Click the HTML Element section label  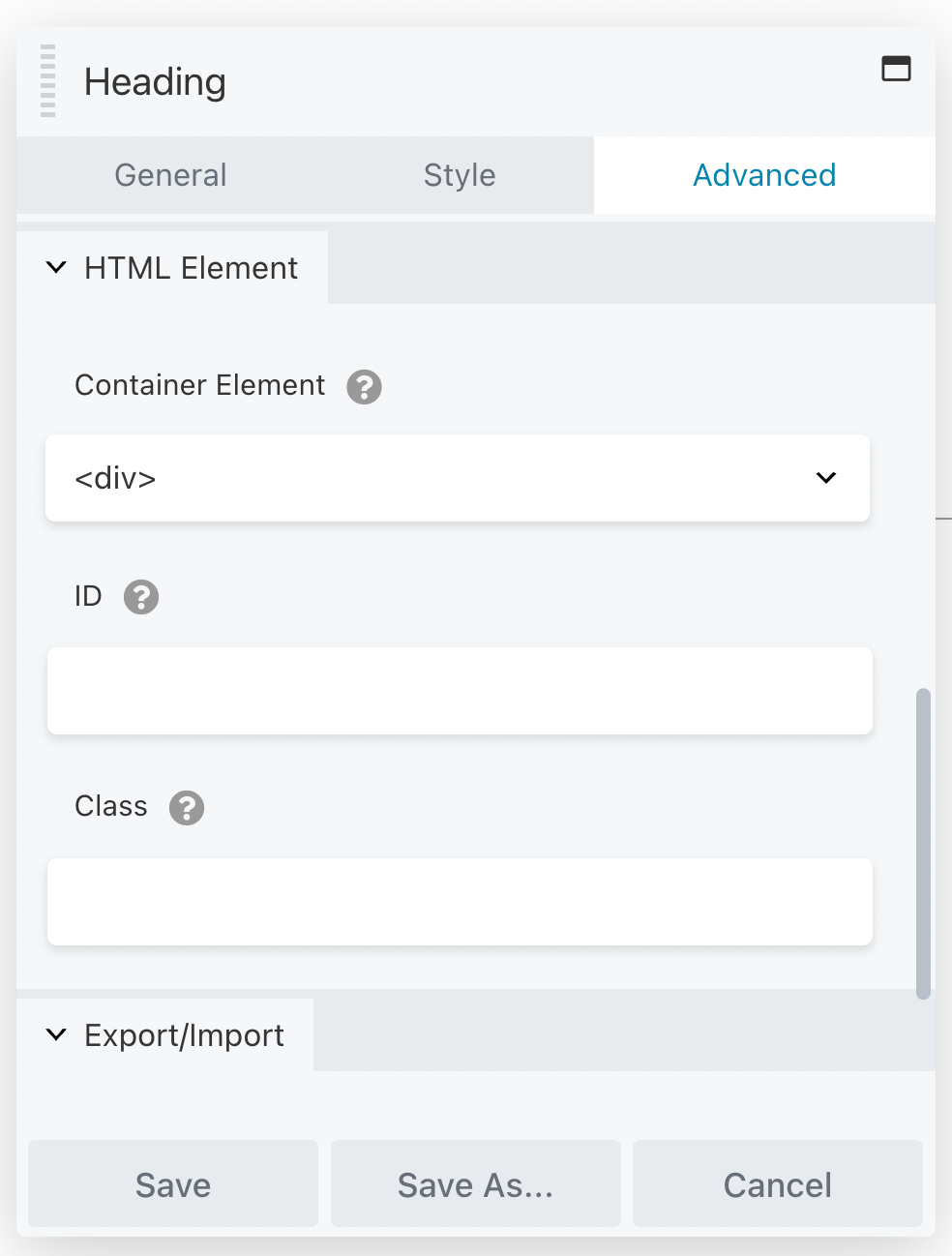tap(191, 268)
